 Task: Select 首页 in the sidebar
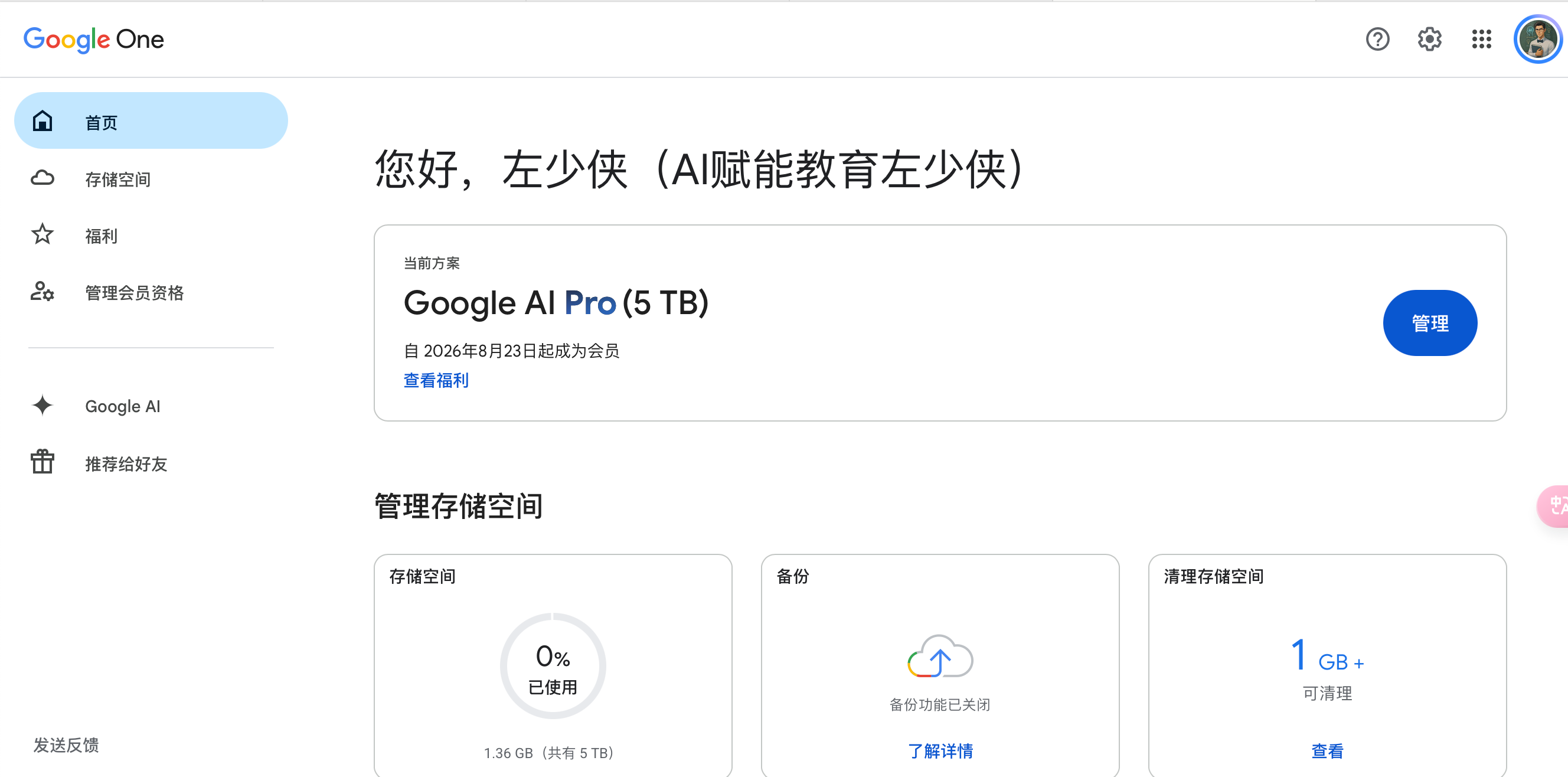151,120
